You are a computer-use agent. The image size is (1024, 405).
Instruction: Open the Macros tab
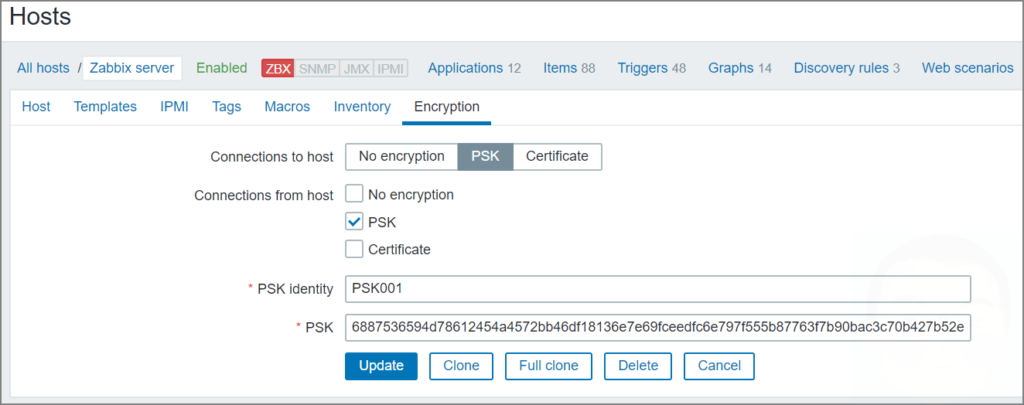287,107
